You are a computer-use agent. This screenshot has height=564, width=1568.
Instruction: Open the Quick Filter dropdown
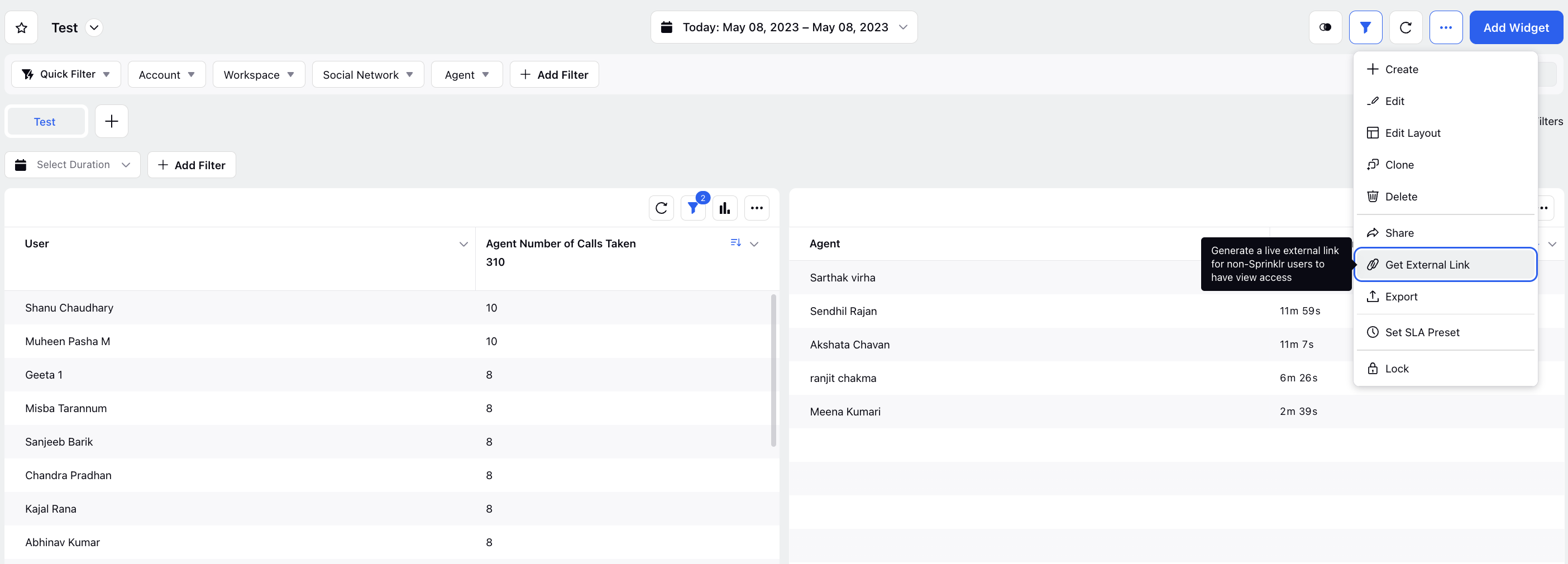pyautogui.click(x=66, y=74)
